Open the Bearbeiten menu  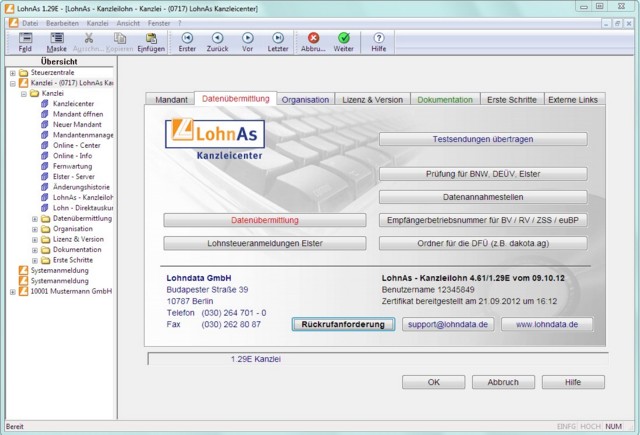(x=62, y=23)
